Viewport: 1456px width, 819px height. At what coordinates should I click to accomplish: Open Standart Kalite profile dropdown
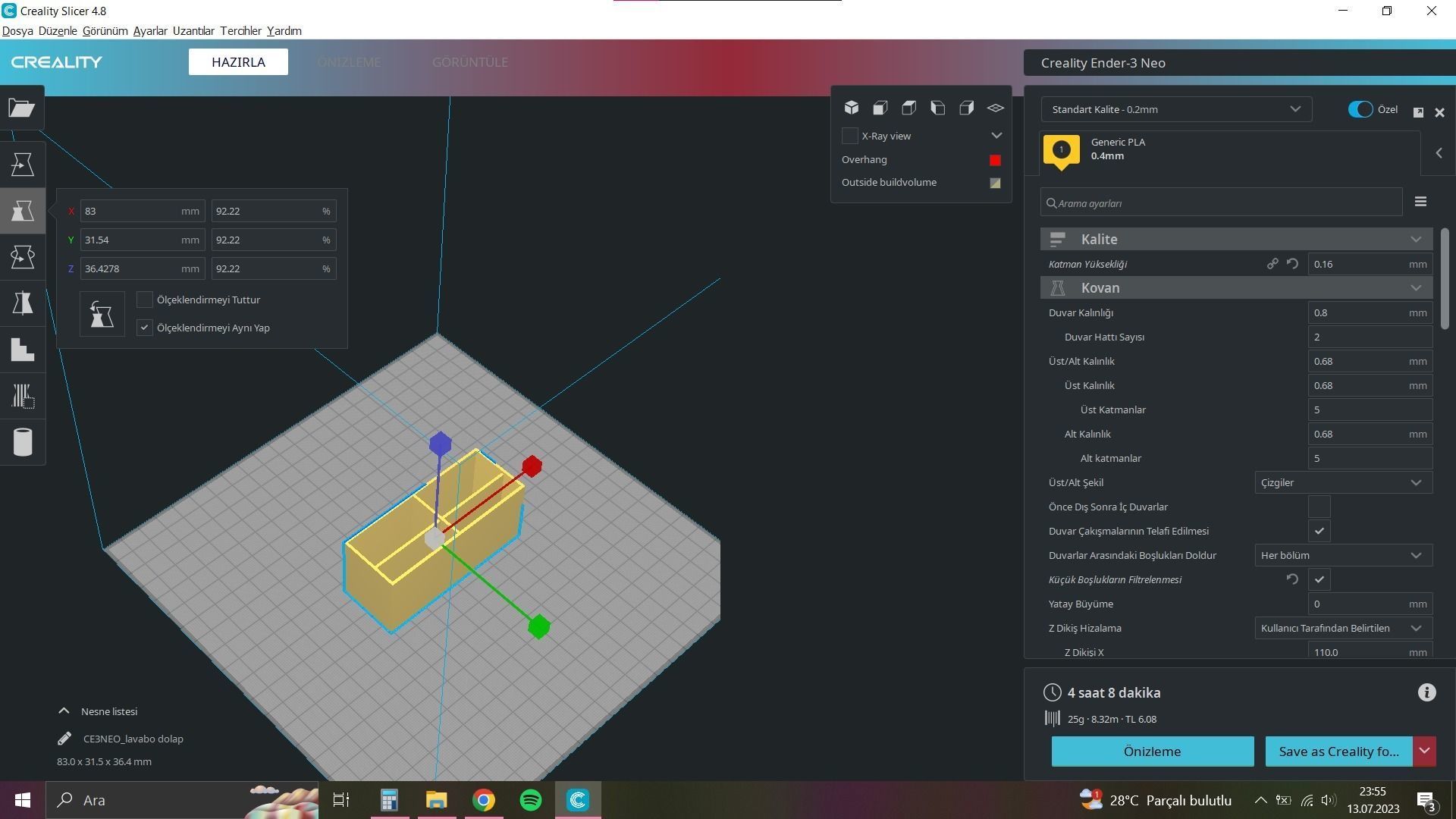(1175, 109)
